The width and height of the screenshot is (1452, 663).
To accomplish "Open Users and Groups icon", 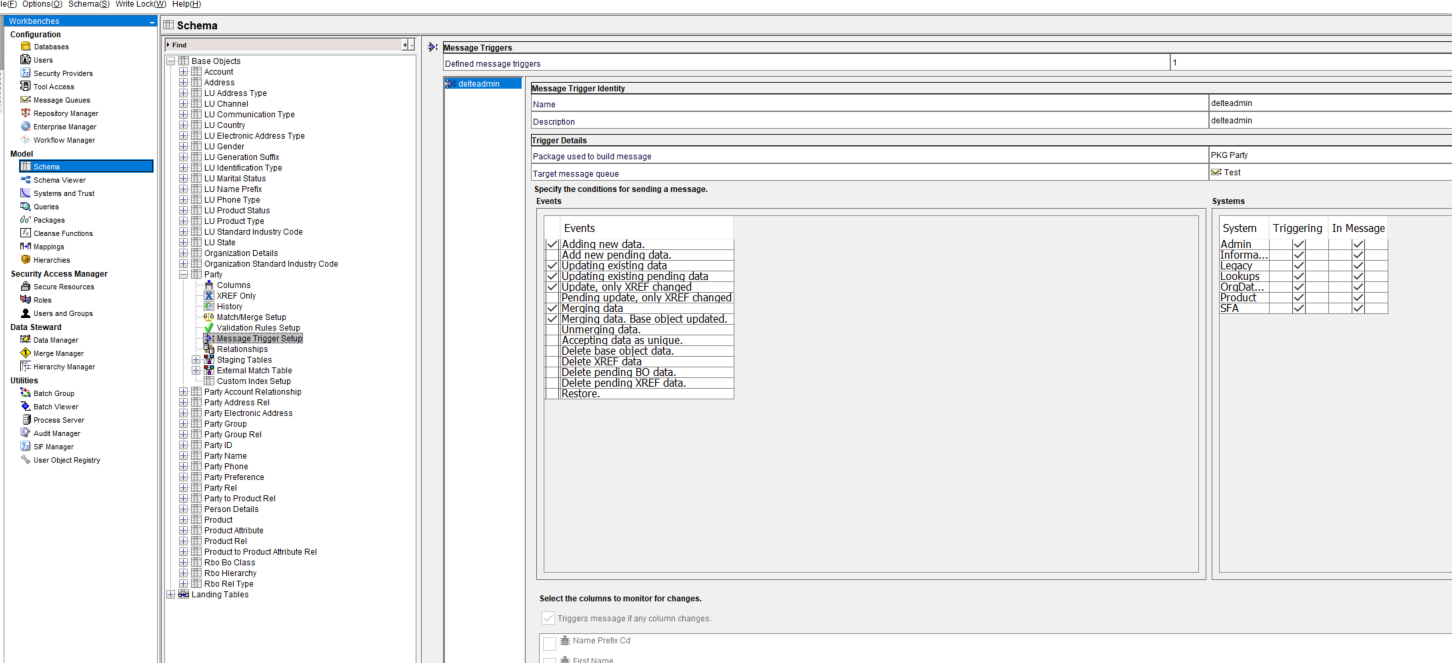I will (x=25, y=313).
